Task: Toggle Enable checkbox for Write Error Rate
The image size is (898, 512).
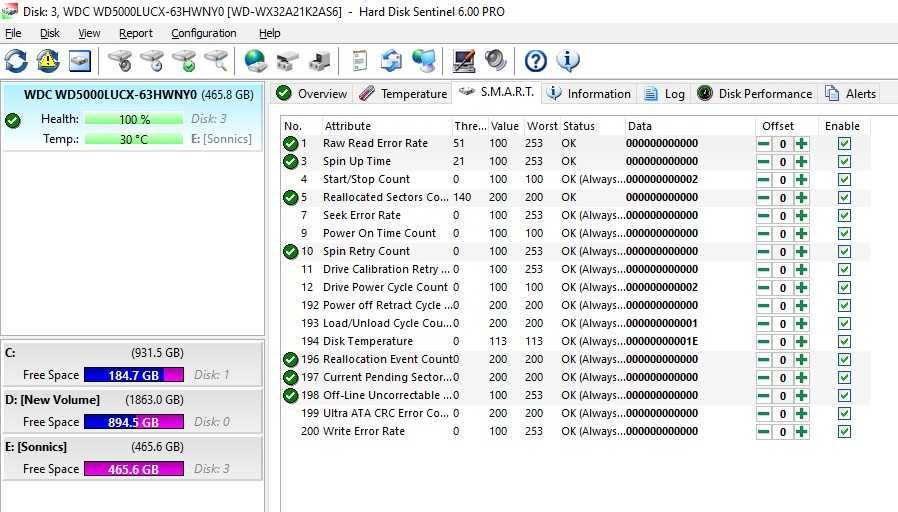Action: coord(844,432)
